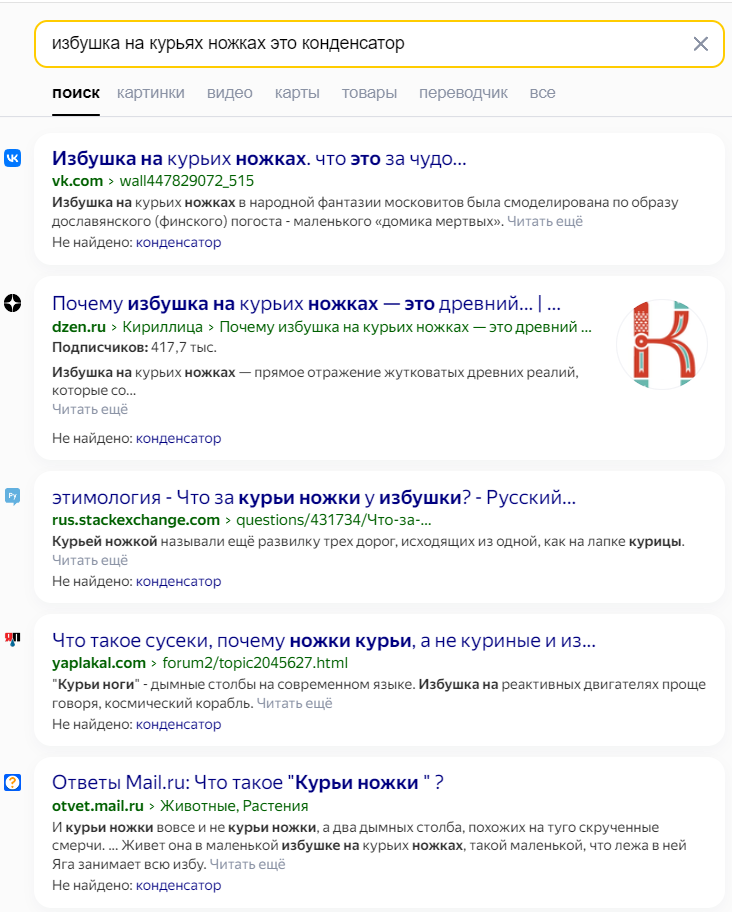The height and width of the screenshot is (912, 732).
Task: Click конденсатор under the dzen.ru result
Action: click(x=178, y=438)
